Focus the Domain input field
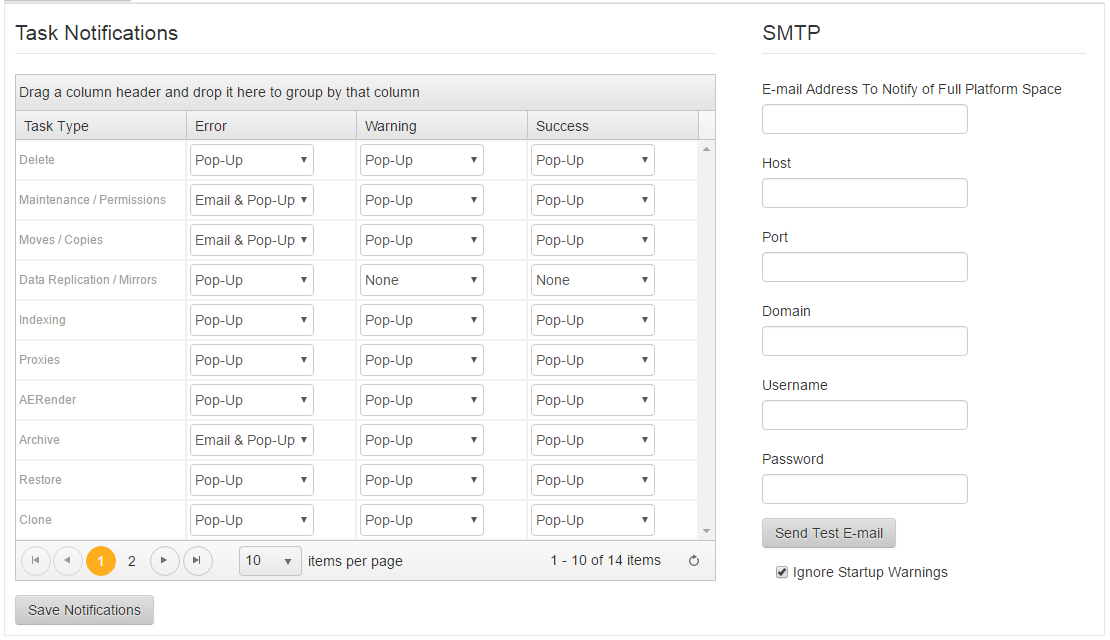This screenshot has height=640, width=1110. click(x=865, y=341)
